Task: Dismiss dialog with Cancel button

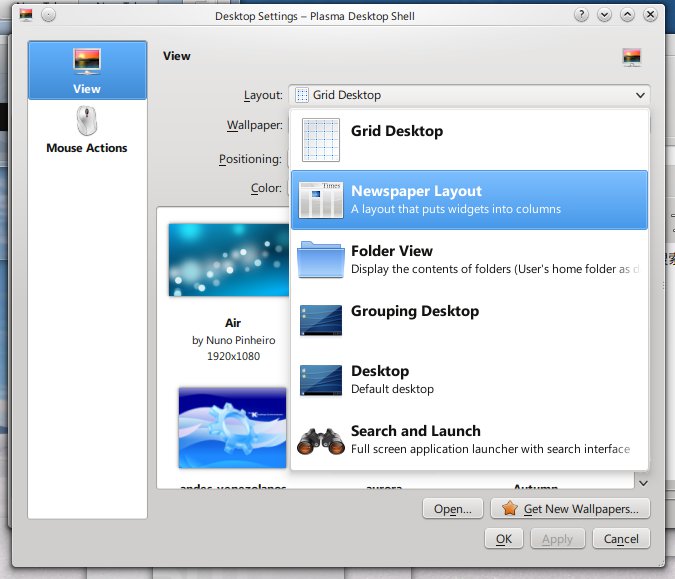Action: [621, 539]
